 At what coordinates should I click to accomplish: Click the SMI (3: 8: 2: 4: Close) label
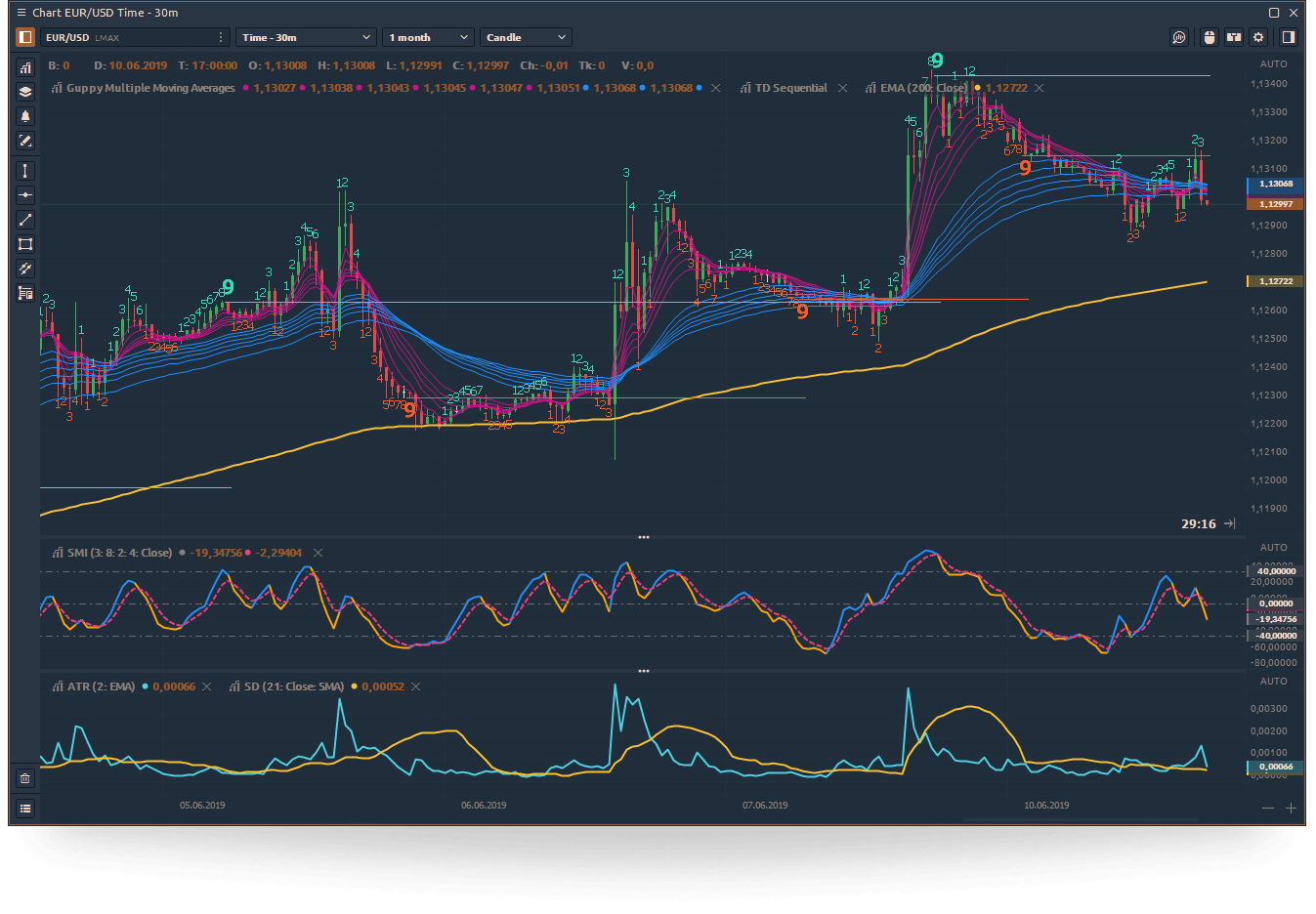click(119, 553)
